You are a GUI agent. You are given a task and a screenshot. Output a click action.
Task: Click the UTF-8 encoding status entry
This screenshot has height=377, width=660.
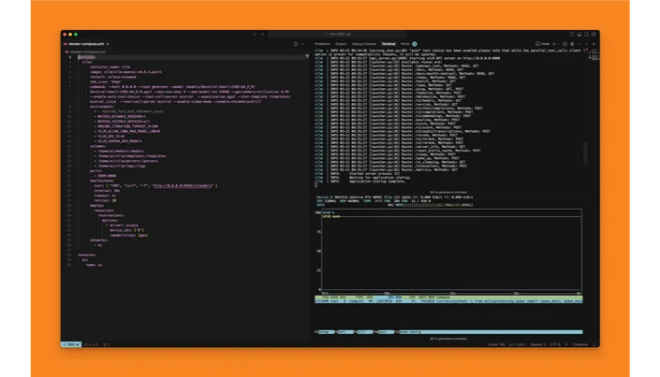point(555,344)
